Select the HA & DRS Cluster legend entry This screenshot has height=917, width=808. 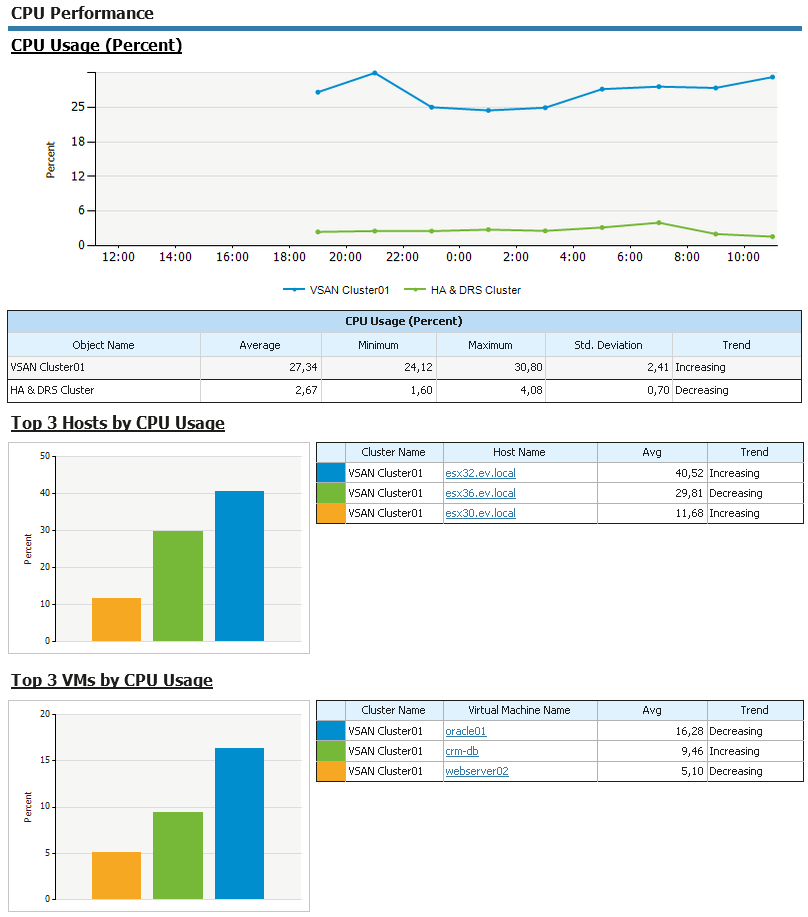coord(462,290)
